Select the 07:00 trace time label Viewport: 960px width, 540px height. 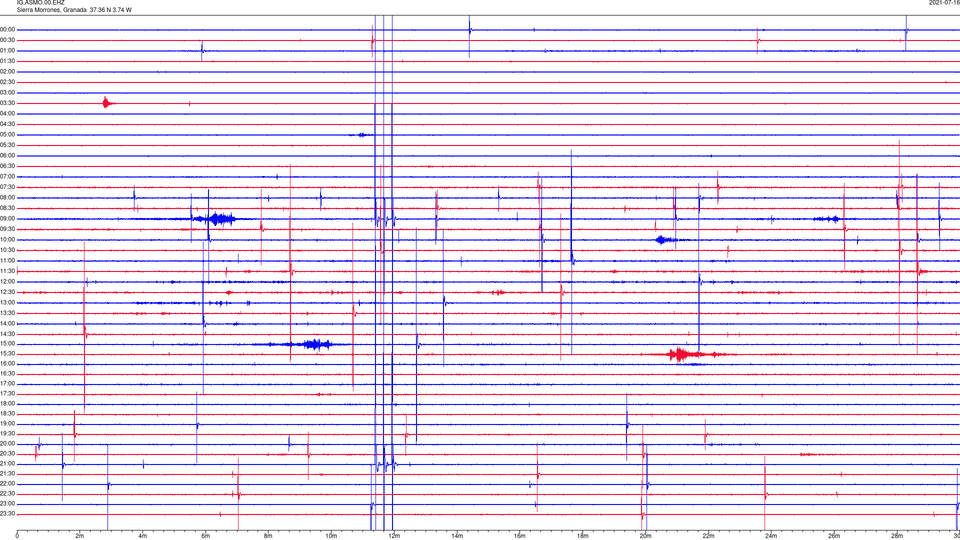click(8, 177)
